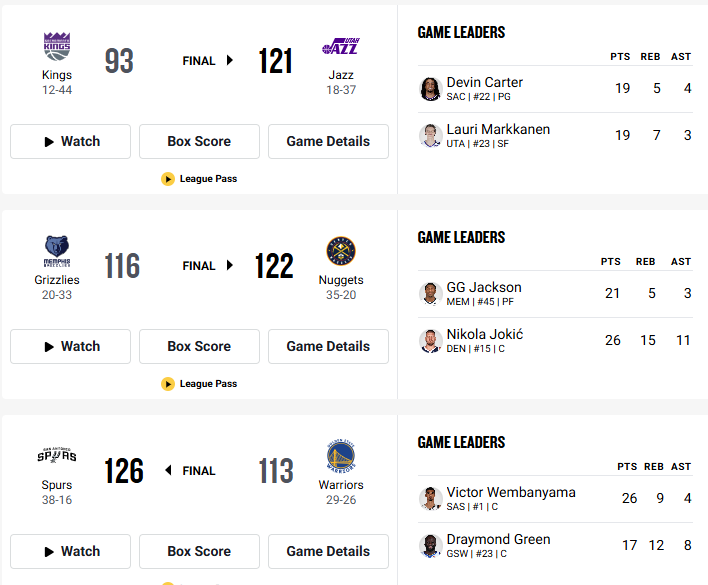
Task: Open Box Score for Kings vs Jazz
Action: click(199, 142)
